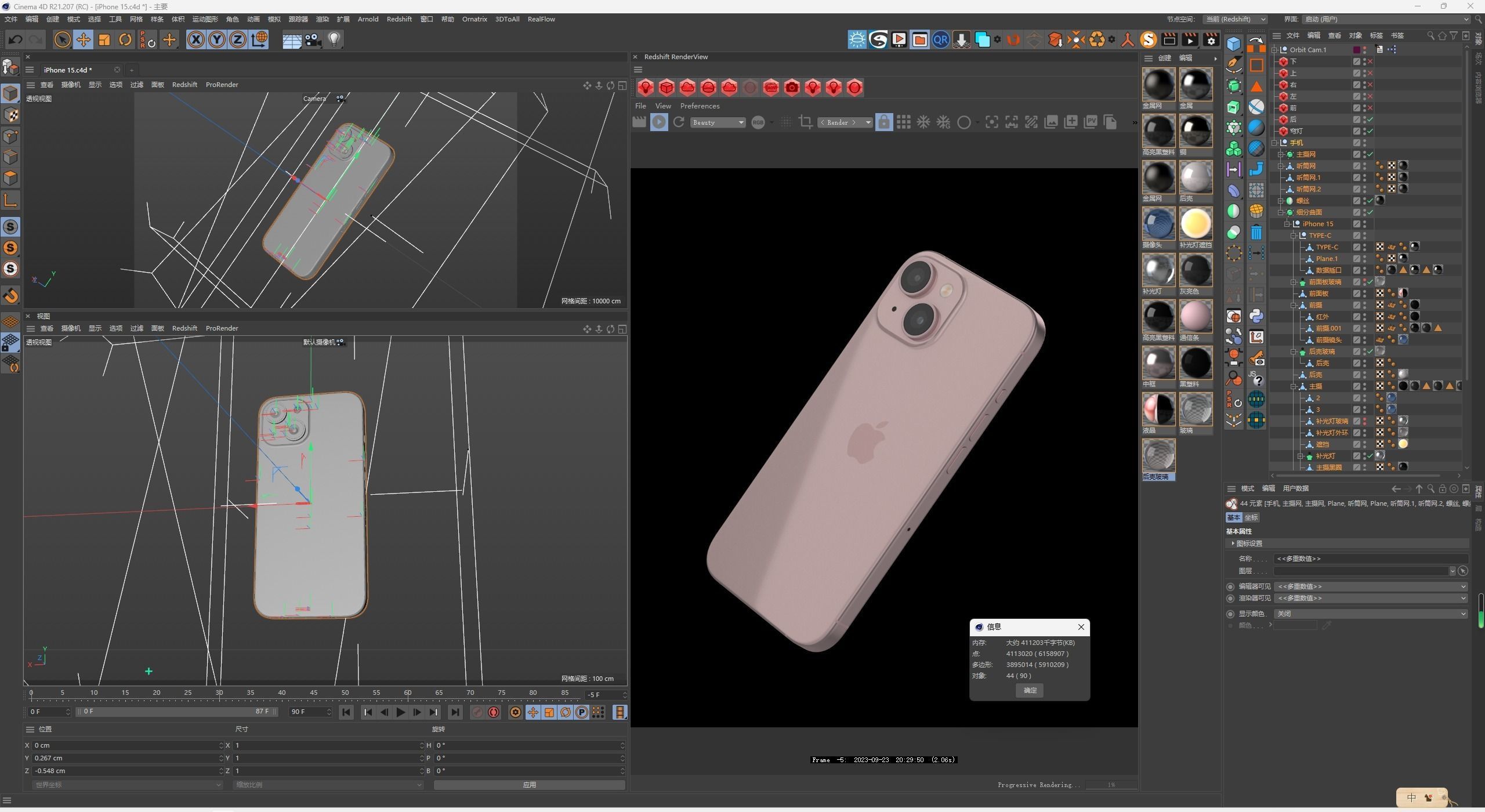The height and width of the screenshot is (812, 1485).
Task: Close the 信息 dialog with X
Action: coord(1081,627)
